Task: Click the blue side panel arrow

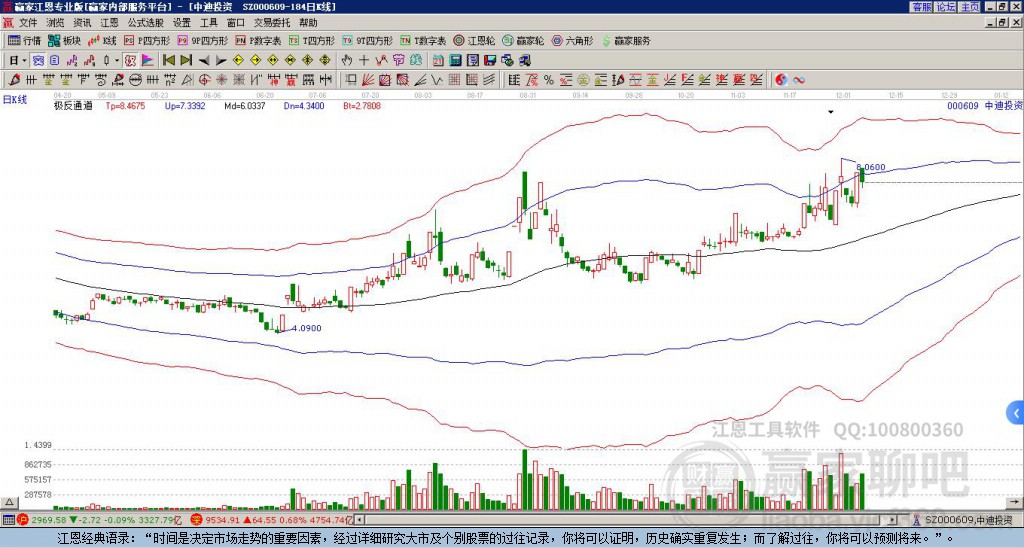Action: (1016, 413)
